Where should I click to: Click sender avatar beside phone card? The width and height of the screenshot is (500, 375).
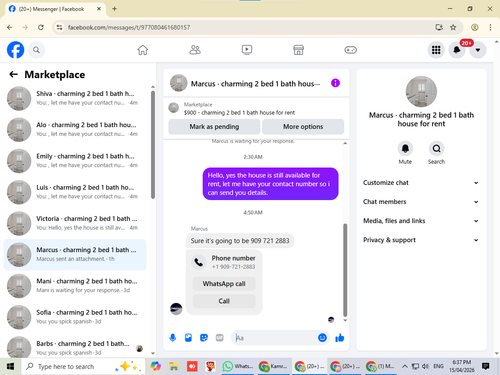coord(176,309)
